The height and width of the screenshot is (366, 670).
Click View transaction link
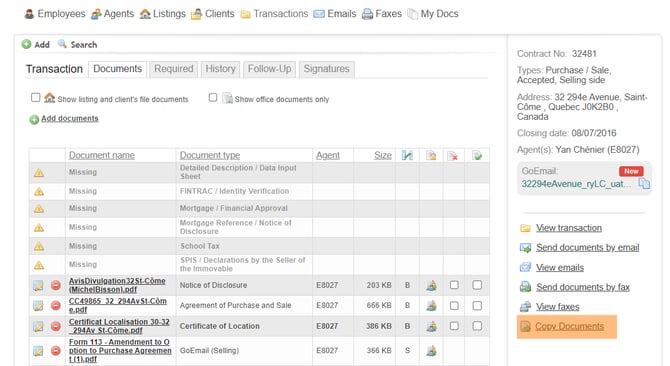569,228
